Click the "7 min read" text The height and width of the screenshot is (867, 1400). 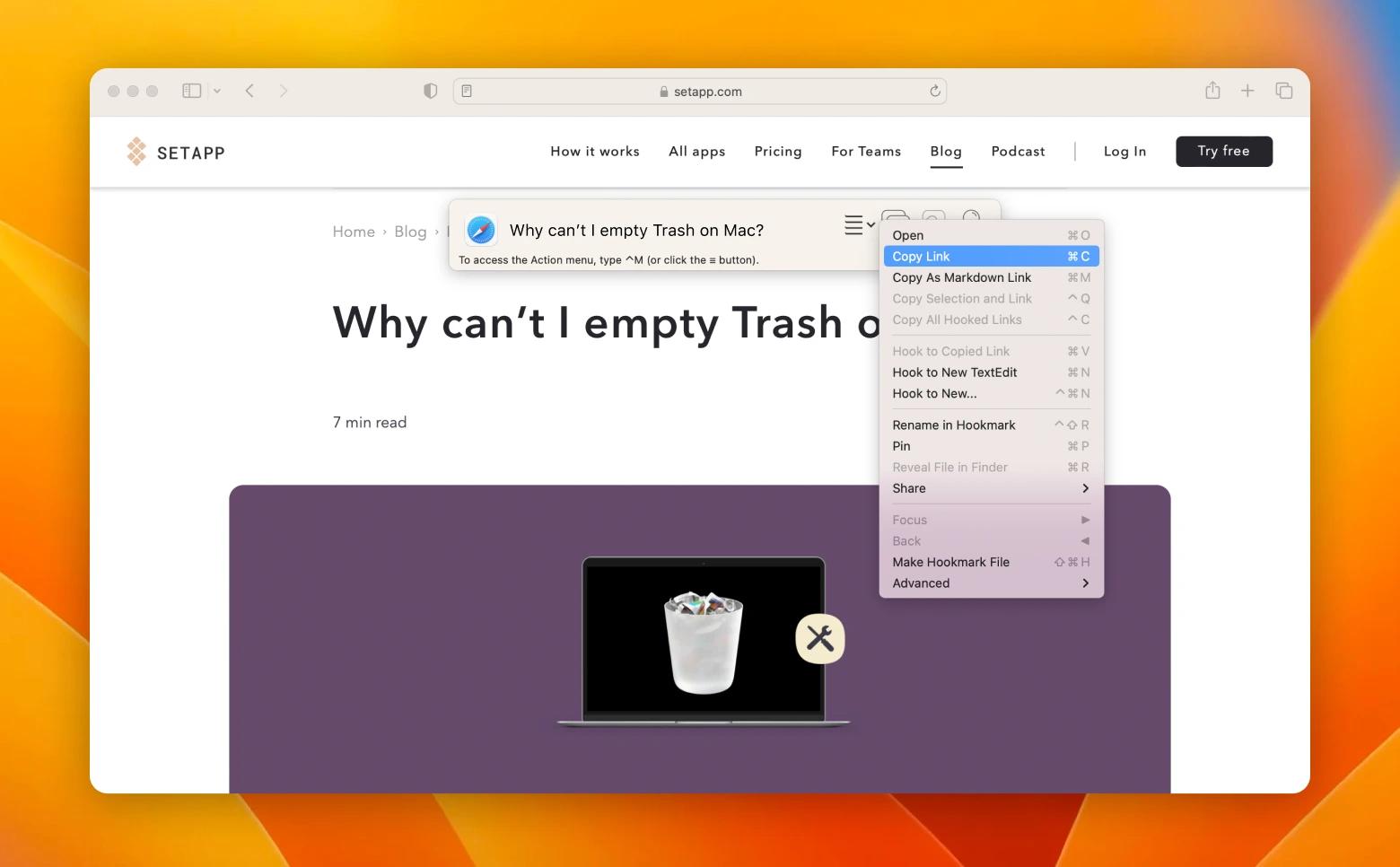[x=370, y=422]
